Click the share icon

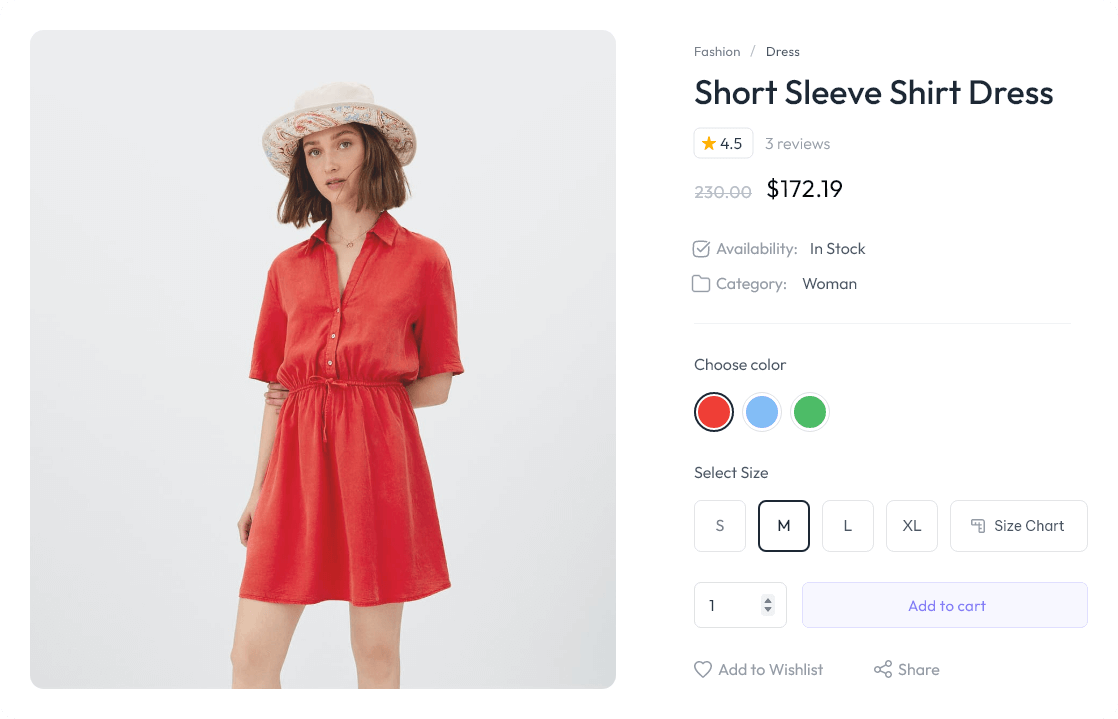[883, 670]
